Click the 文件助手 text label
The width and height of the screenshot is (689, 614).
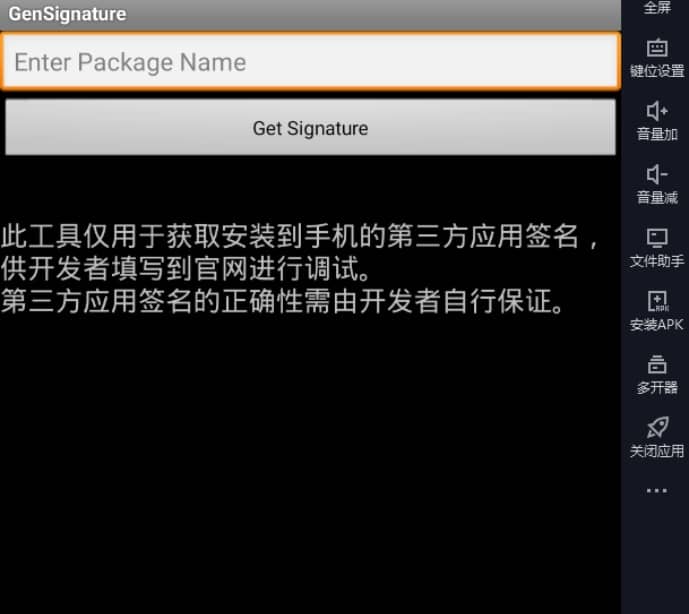657,261
